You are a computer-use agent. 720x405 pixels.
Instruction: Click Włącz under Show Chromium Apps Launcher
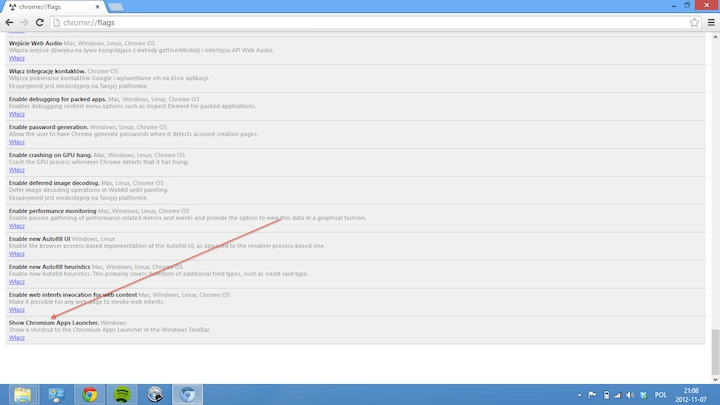pyautogui.click(x=17, y=338)
